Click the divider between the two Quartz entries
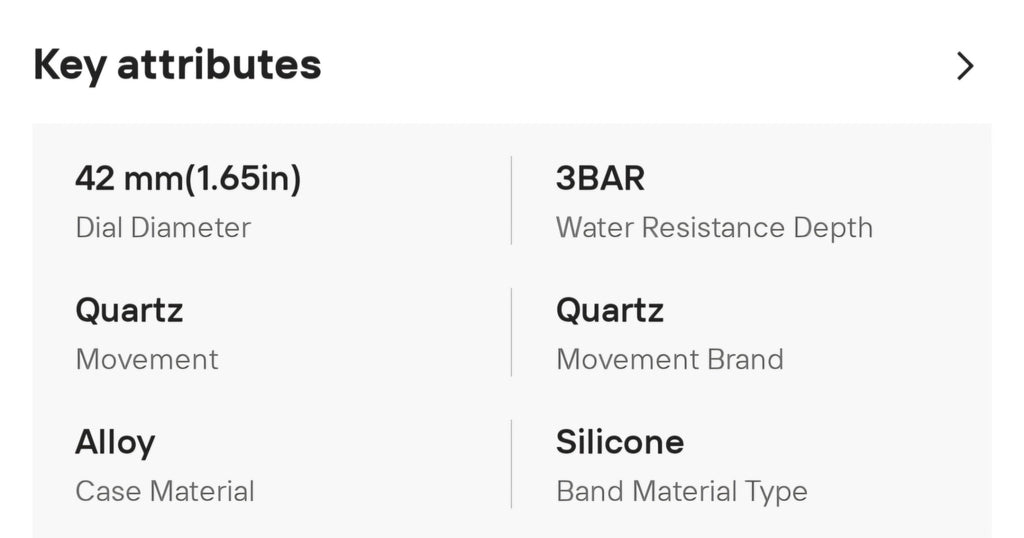Screen dimensions: 1024x538 tap(511, 332)
